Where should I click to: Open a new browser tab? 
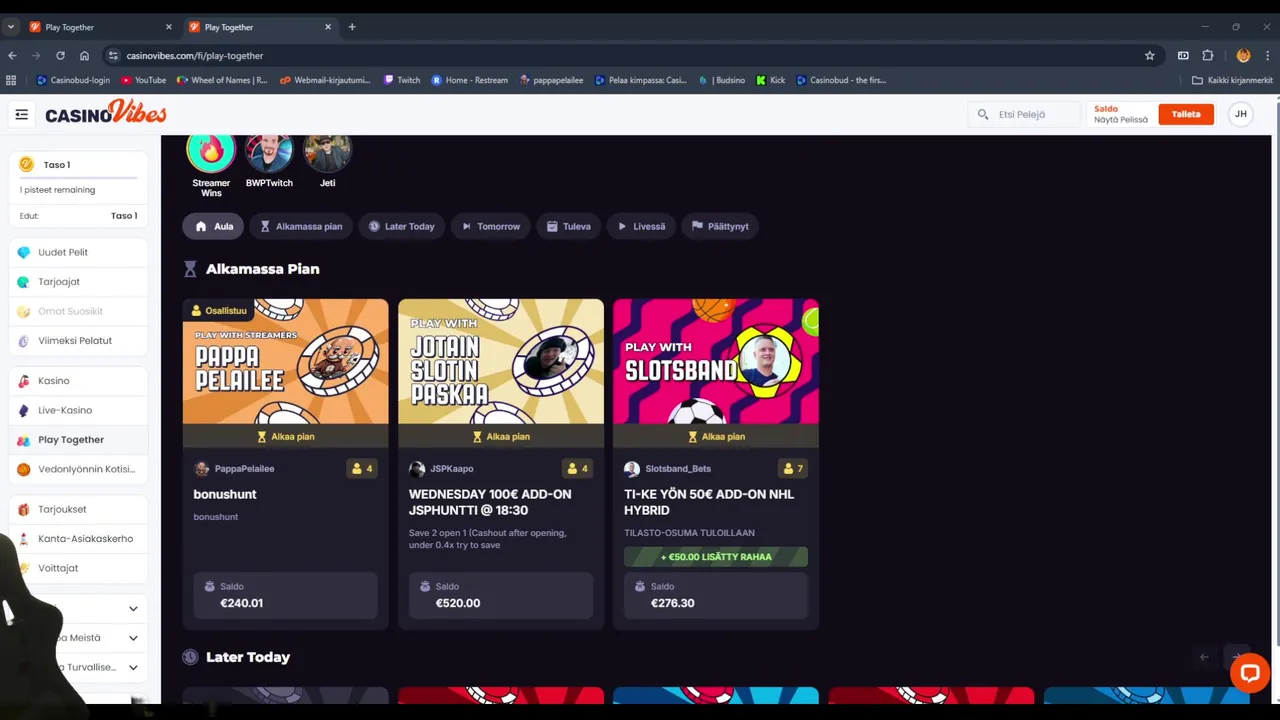pos(352,27)
